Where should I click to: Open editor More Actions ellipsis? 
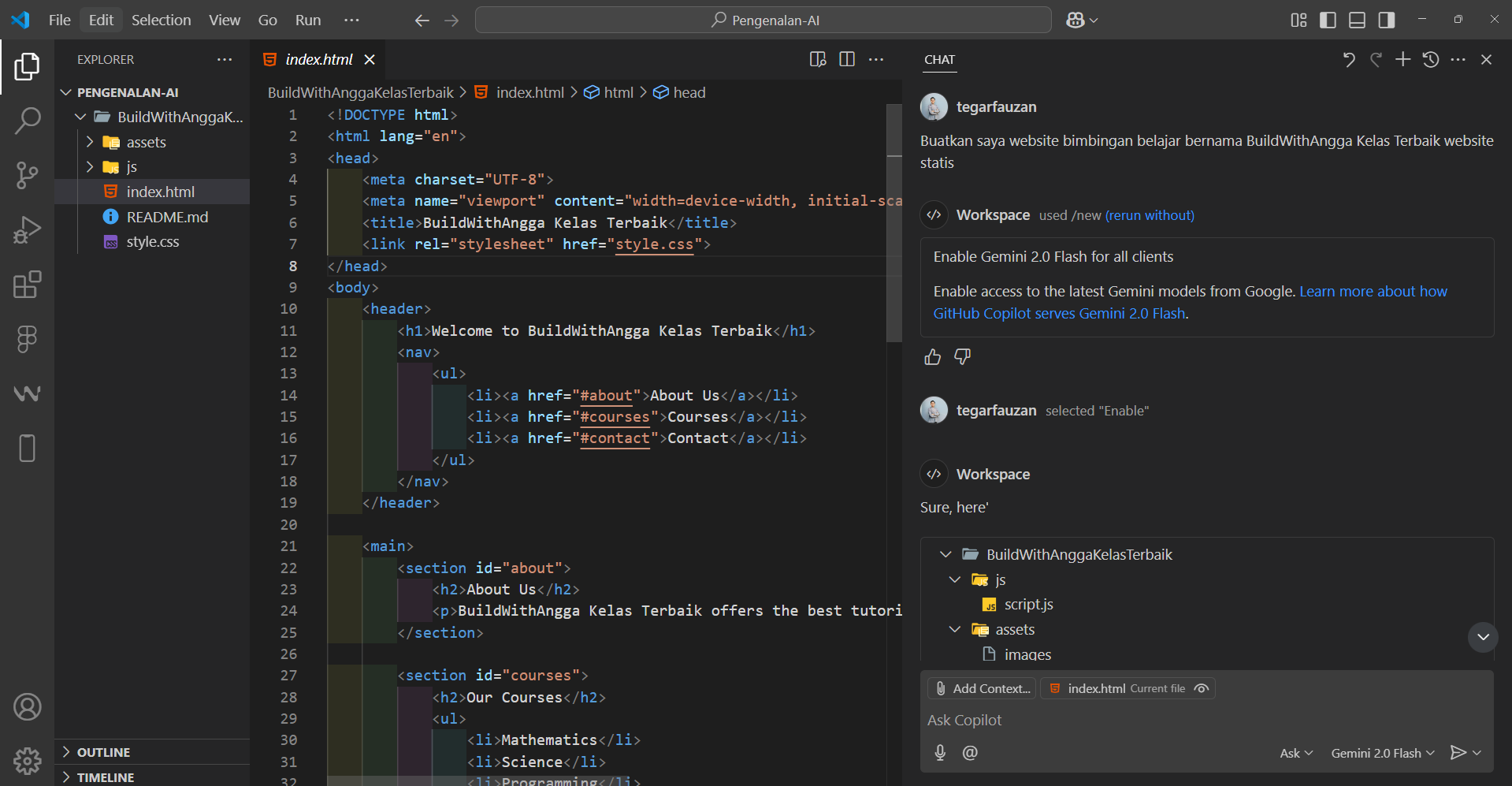876,59
